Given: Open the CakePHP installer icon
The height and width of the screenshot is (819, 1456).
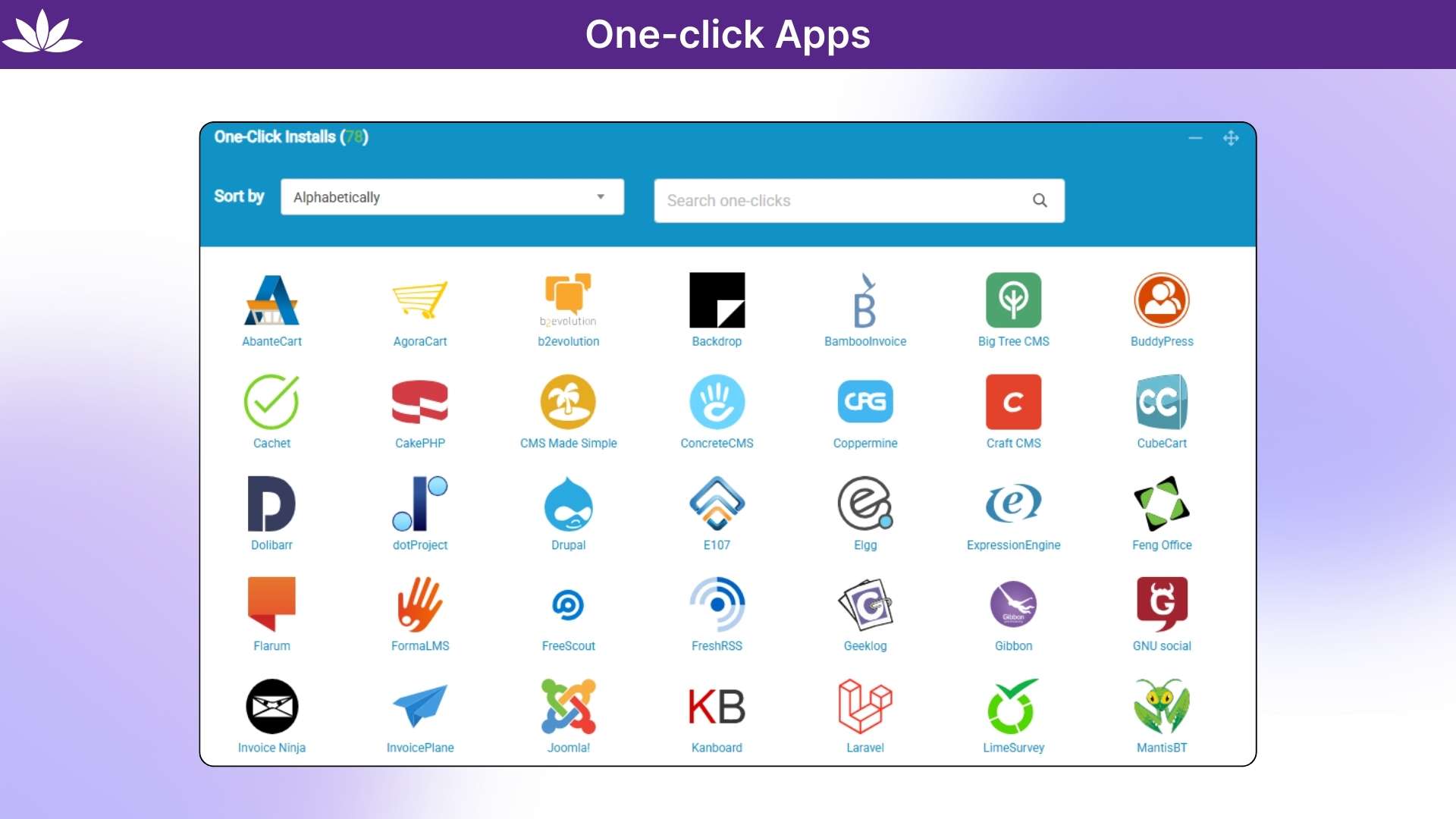Looking at the screenshot, I should (419, 402).
